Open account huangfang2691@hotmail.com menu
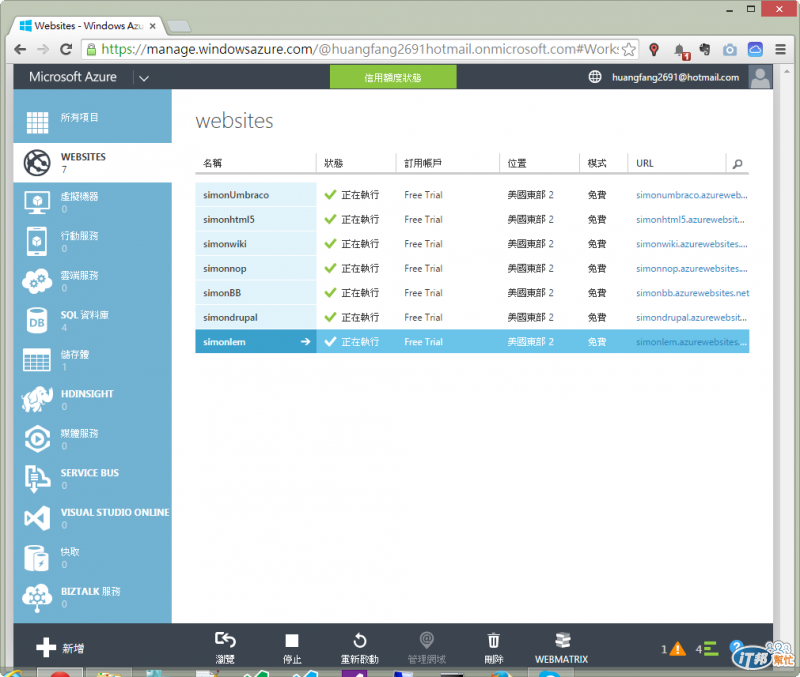The image size is (800, 677). (x=675, y=77)
